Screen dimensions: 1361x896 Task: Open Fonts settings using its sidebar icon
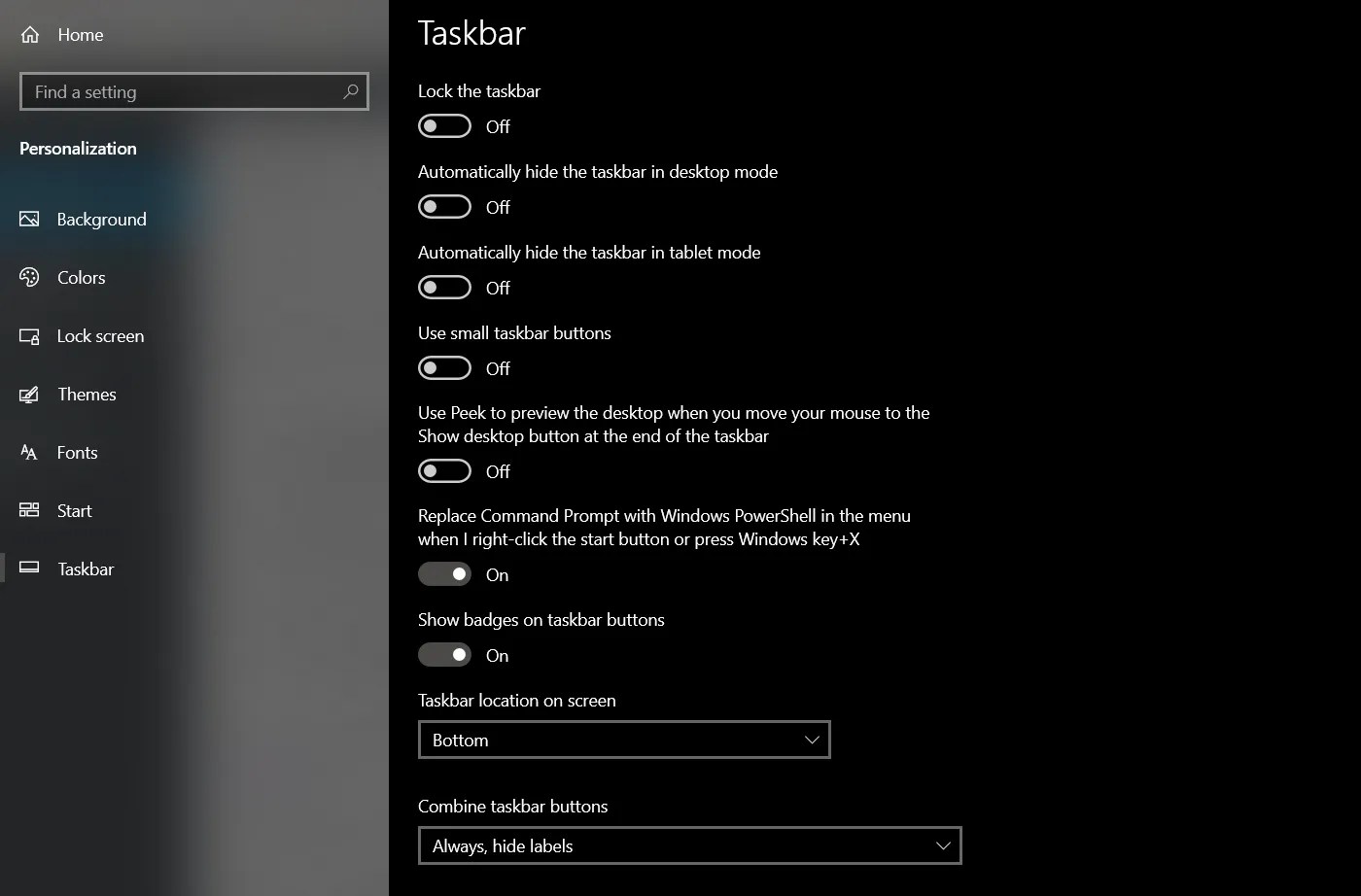[28, 452]
